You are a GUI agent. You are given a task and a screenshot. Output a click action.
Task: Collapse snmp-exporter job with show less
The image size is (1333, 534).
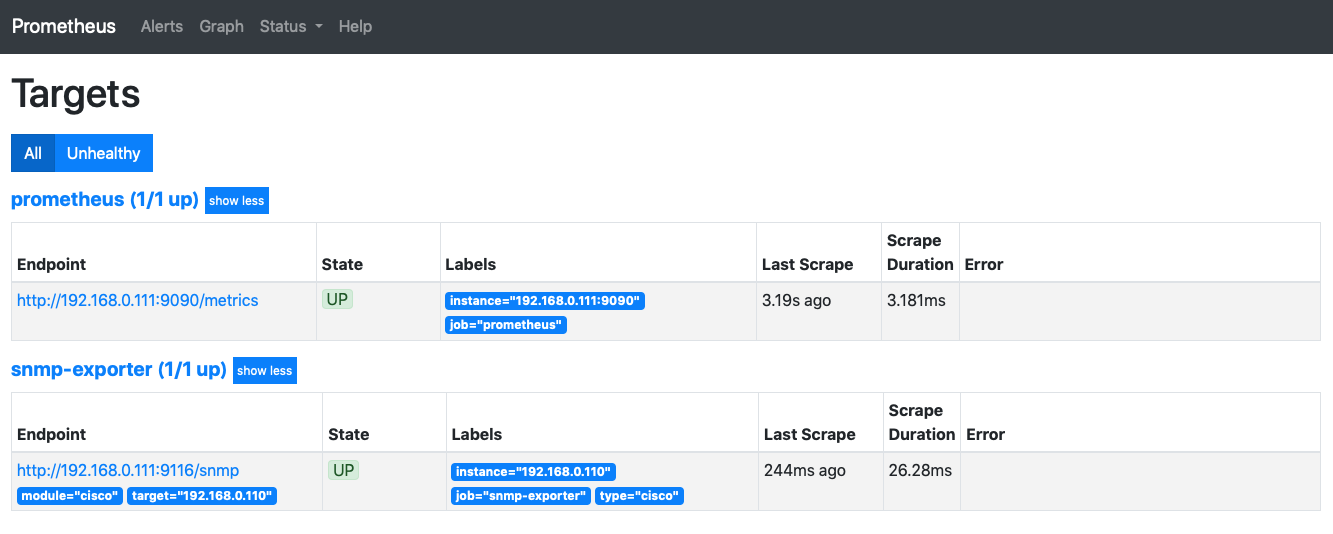click(x=265, y=370)
